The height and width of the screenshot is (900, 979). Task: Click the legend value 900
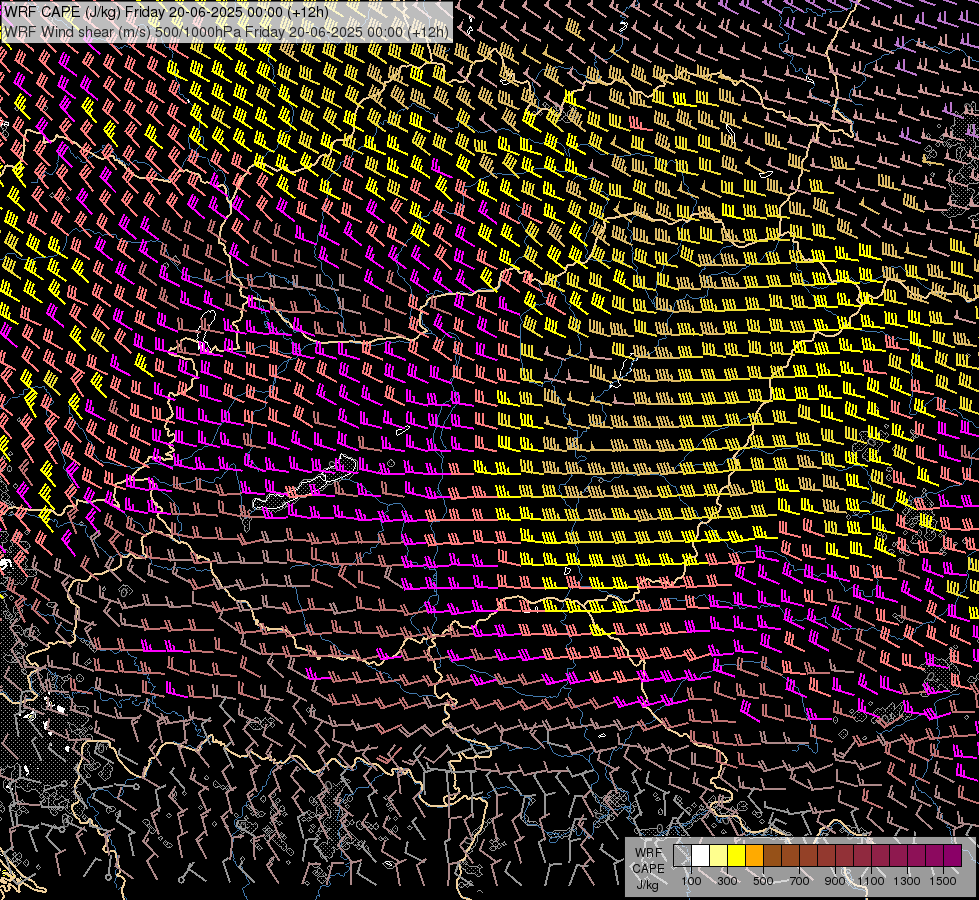[x=835, y=881]
